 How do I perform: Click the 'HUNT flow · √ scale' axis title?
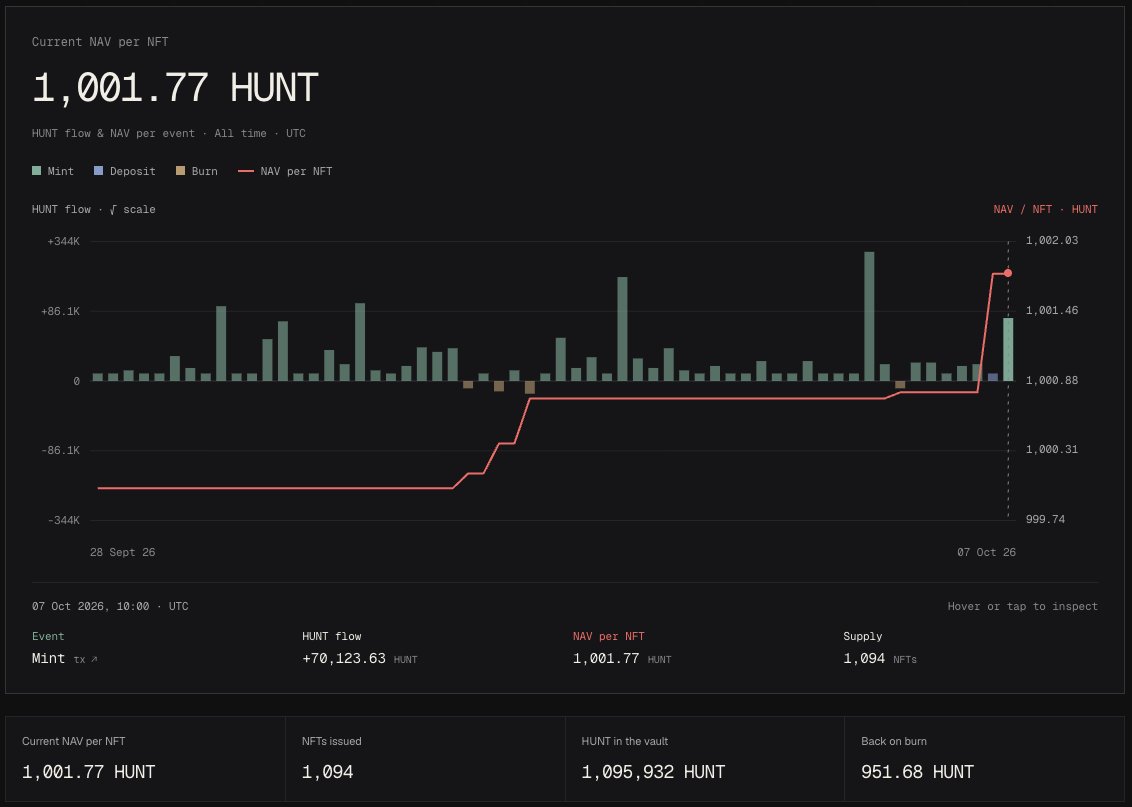[x=94, y=209]
